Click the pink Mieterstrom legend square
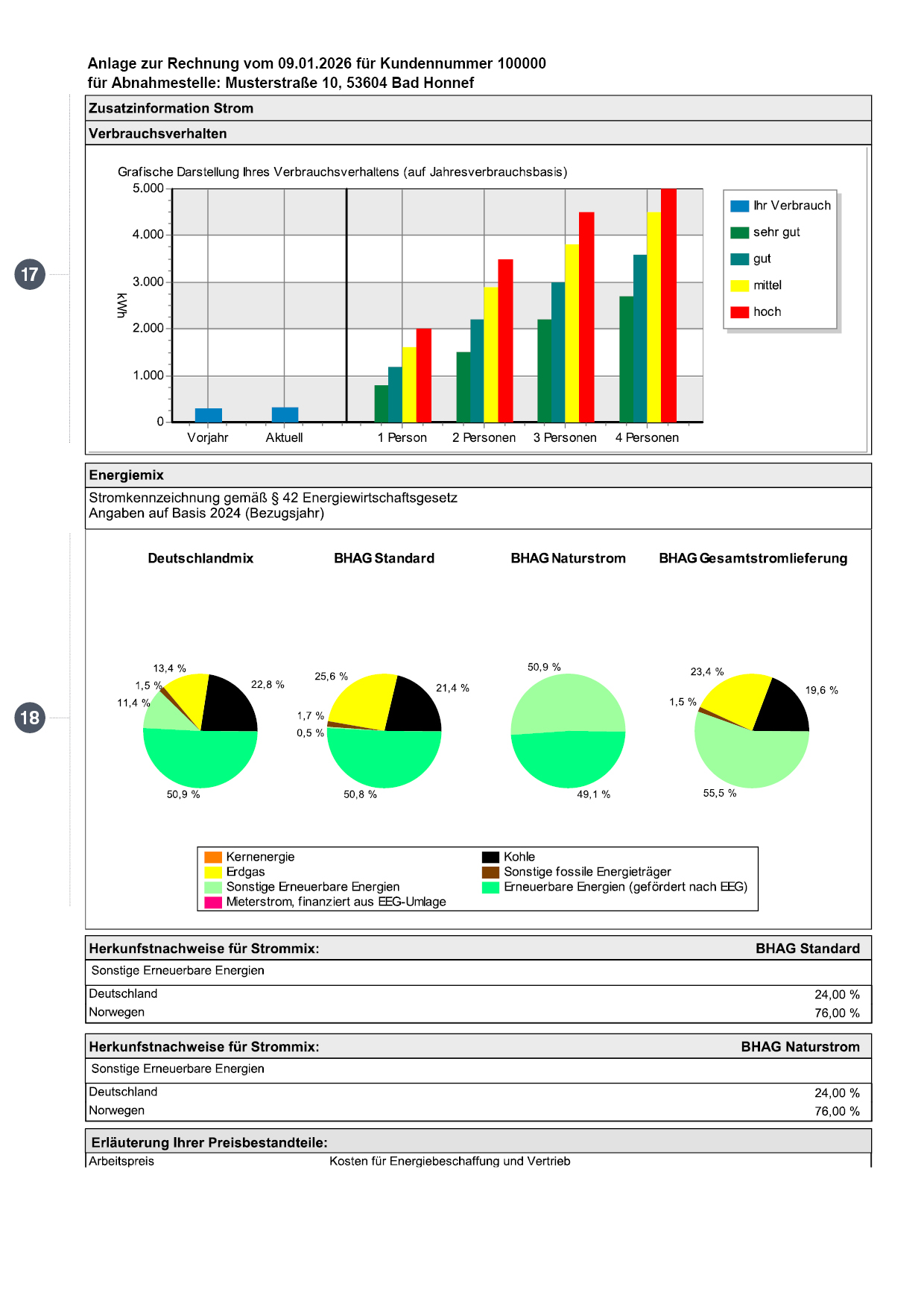The height and width of the screenshot is (1307, 924). (x=213, y=902)
